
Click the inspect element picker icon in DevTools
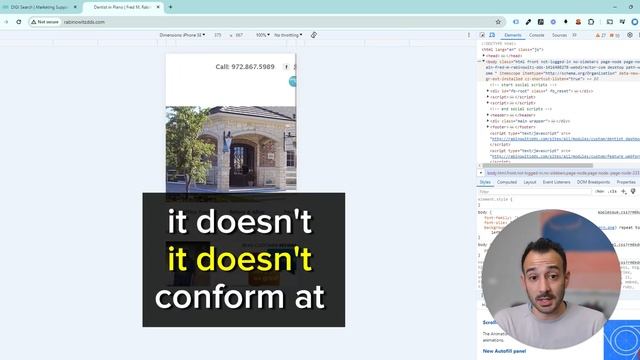[482, 35]
